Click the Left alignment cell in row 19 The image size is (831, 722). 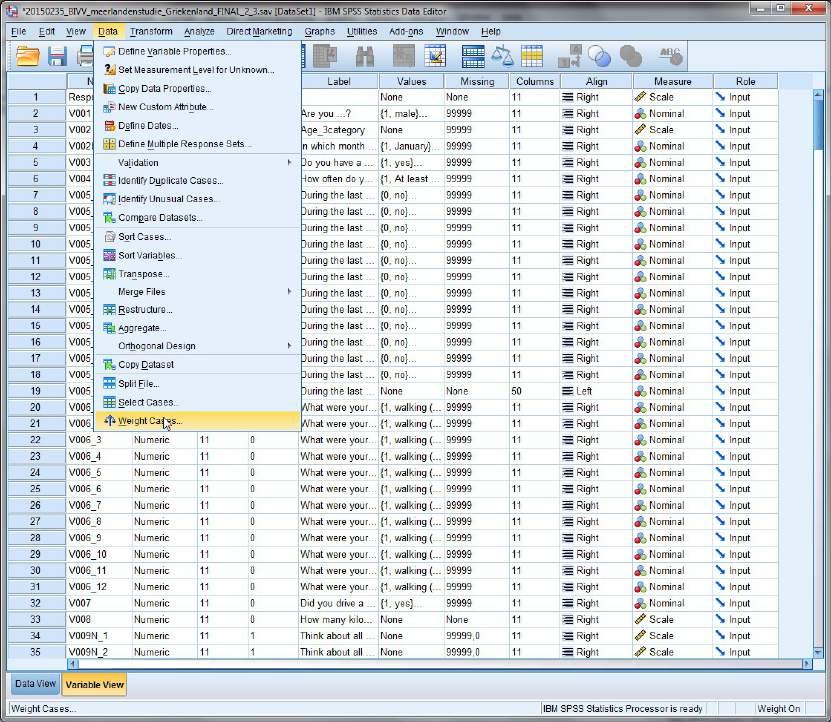tap(596, 391)
